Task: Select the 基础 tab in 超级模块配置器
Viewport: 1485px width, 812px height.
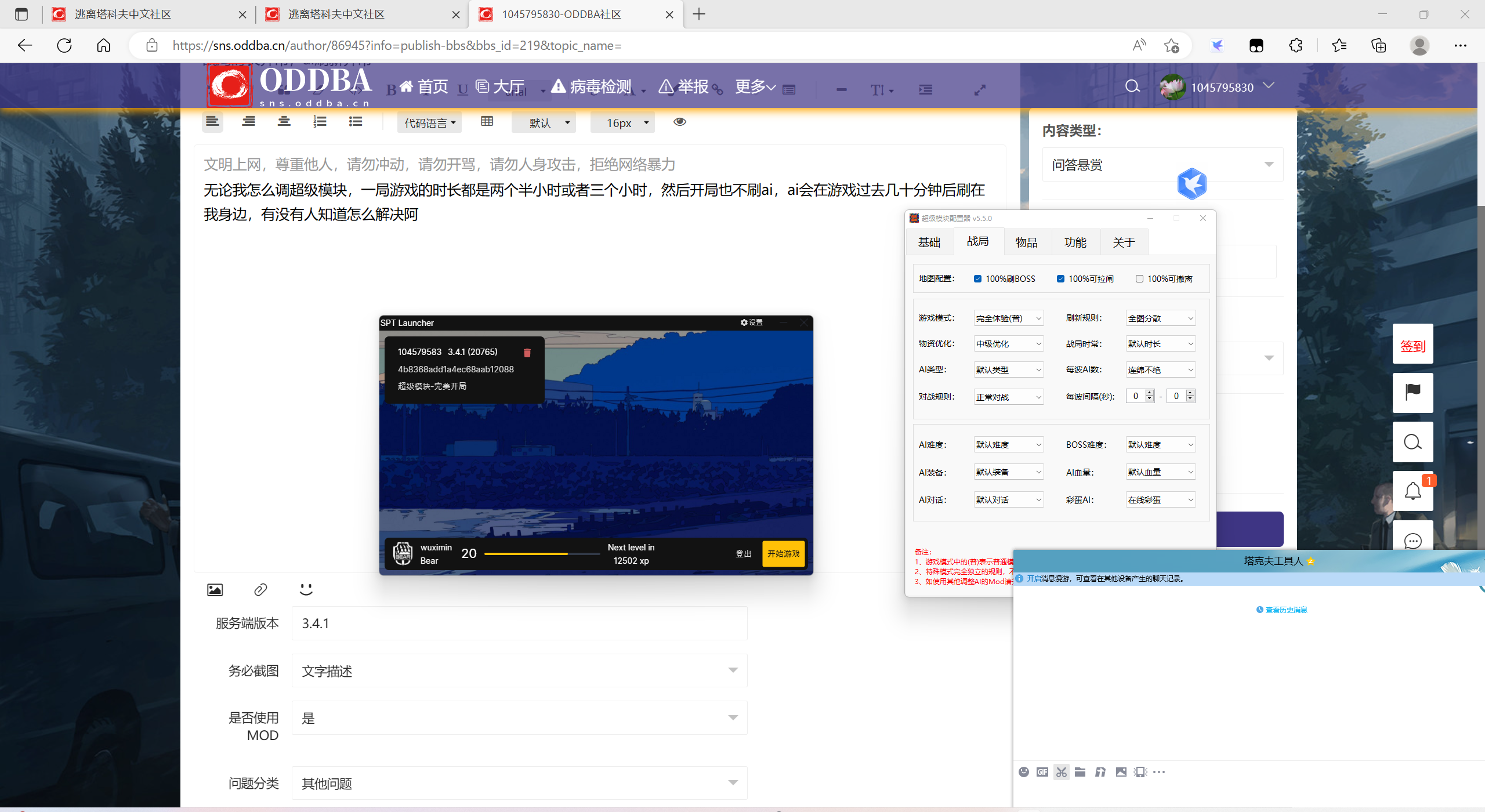Action: point(929,242)
